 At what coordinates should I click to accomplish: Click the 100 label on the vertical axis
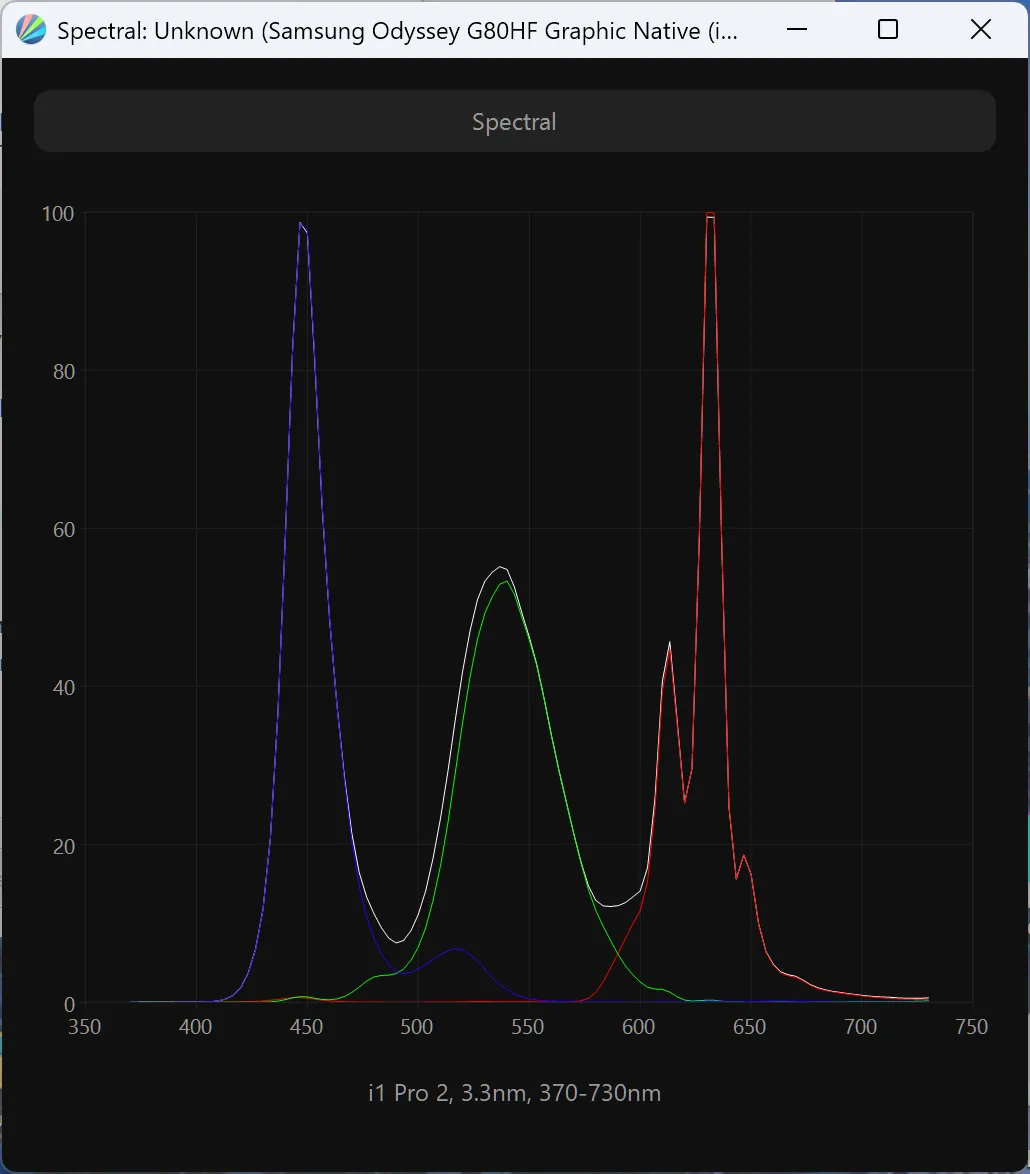click(58, 214)
